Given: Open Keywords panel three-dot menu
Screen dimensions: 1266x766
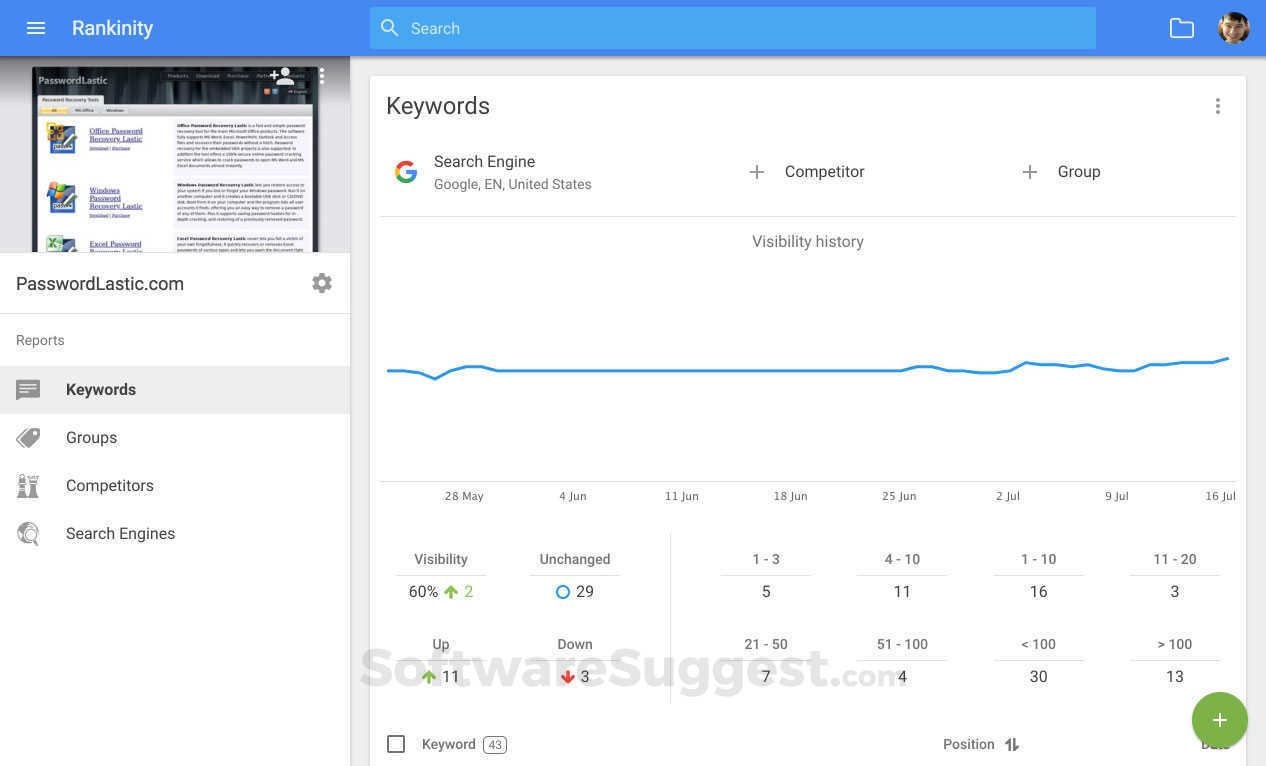Looking at the screenshot, I should pos(1217,106).
